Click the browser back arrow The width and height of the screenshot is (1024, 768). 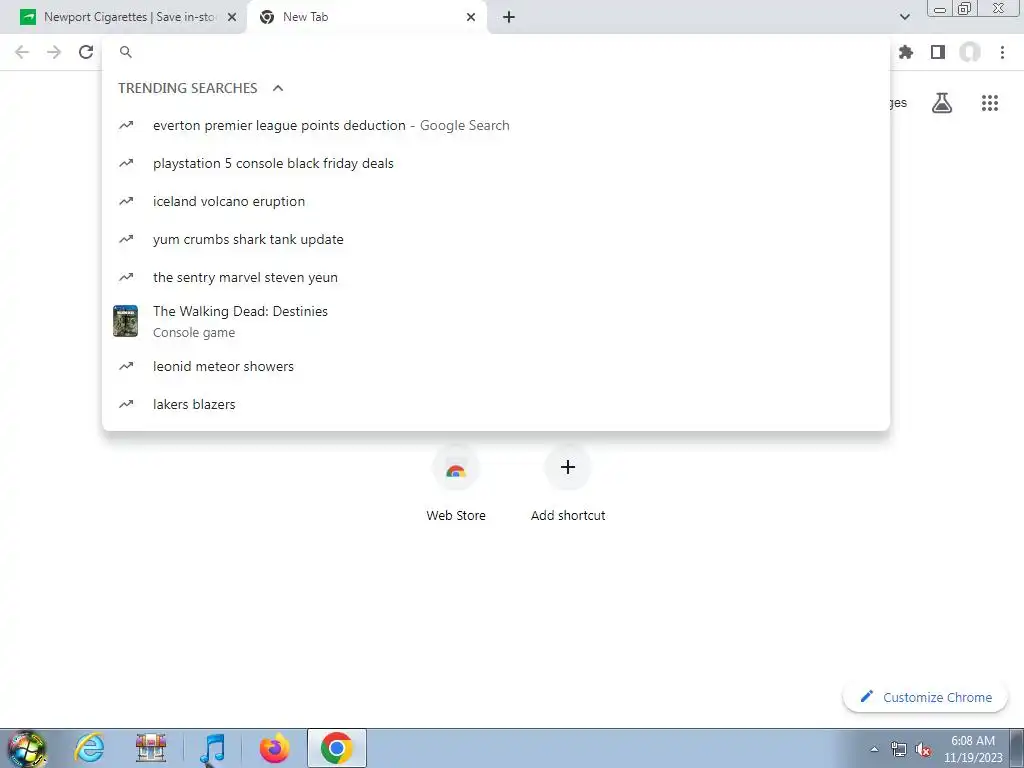22,52
